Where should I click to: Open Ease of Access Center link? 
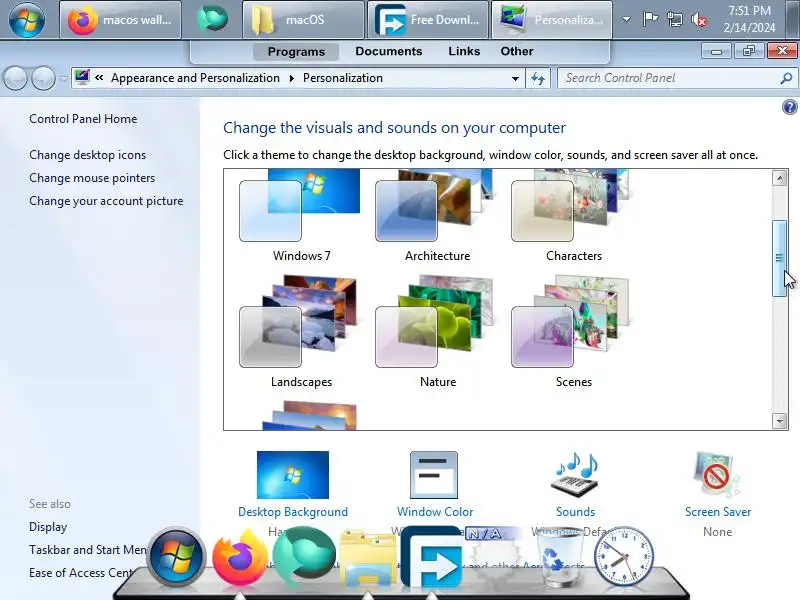click(x=82, y=573)
